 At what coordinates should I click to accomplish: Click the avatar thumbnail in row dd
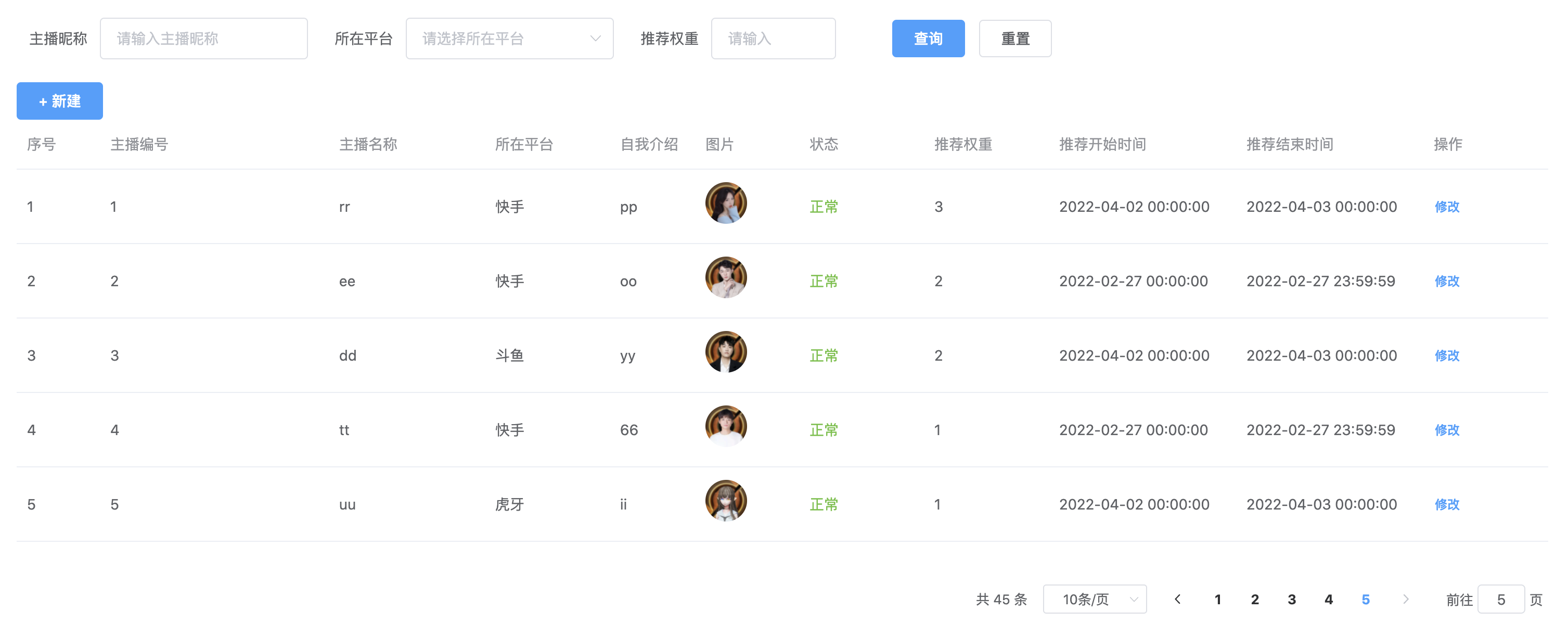726,351
